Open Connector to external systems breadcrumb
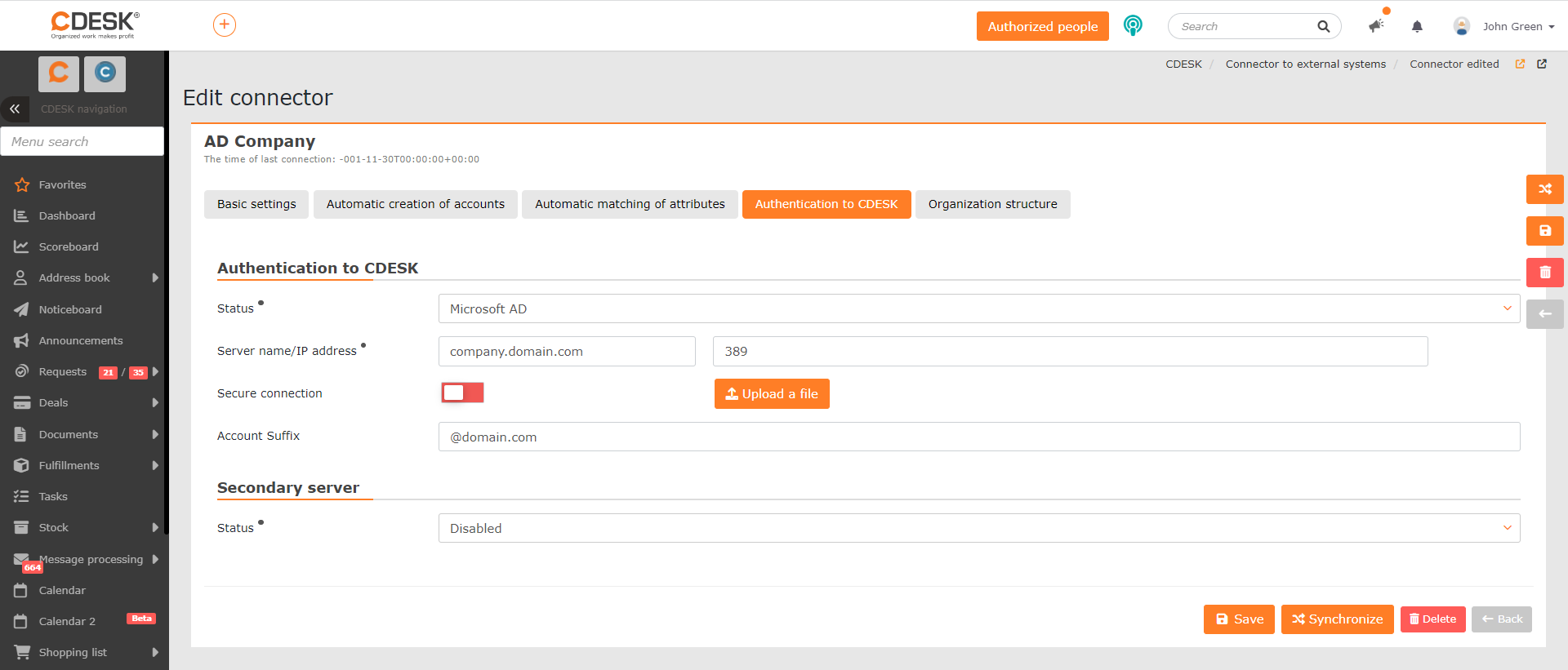Image resolution: width=1568 pixels, height=670 pixels. point(1306,64)
